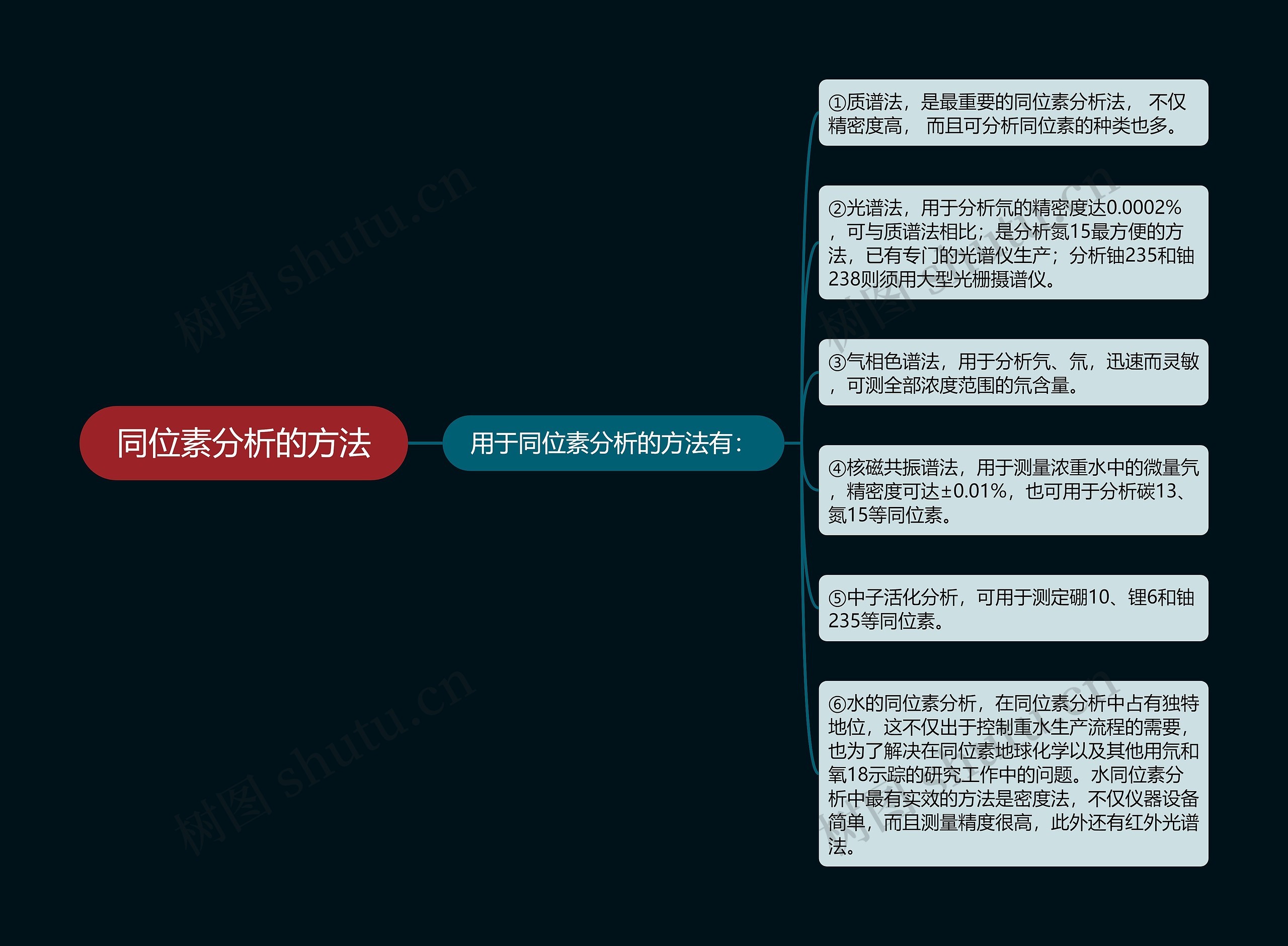The image size is (1288, 946).
Task: Select the ⑥水的同位素分析 branch node
Action: coord(1014,773)
